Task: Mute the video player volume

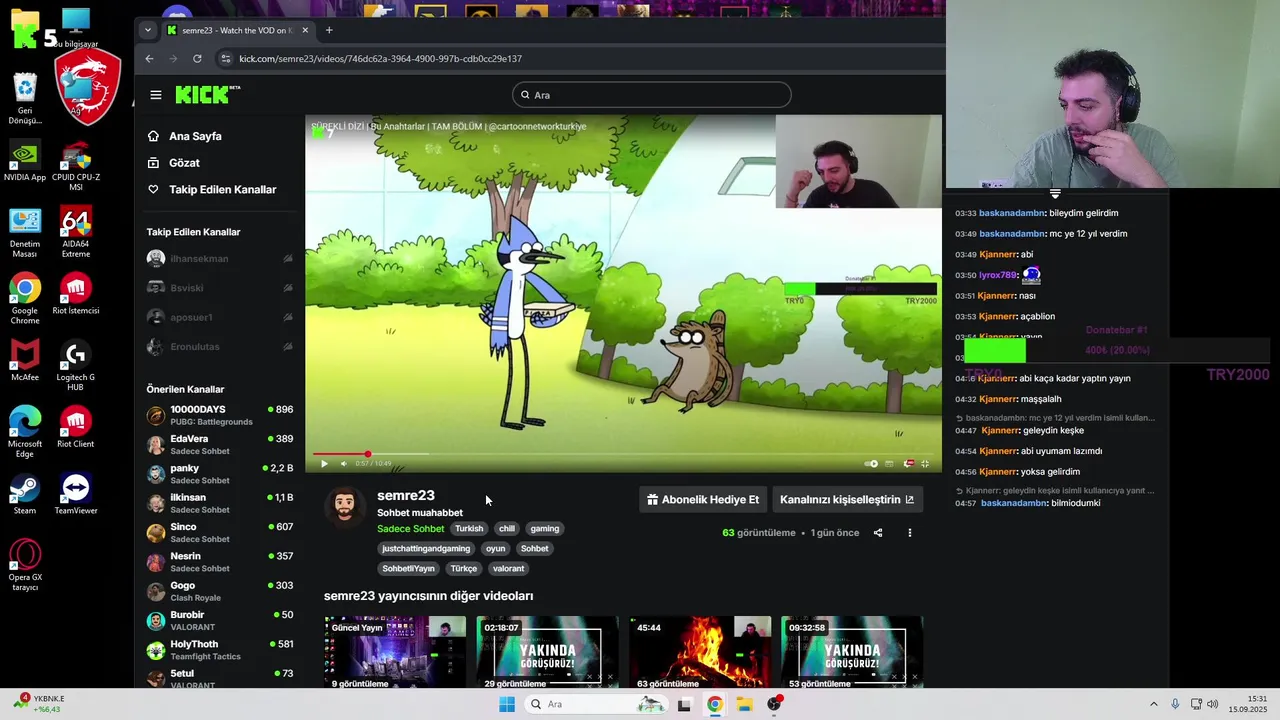Action: [343, 463]
